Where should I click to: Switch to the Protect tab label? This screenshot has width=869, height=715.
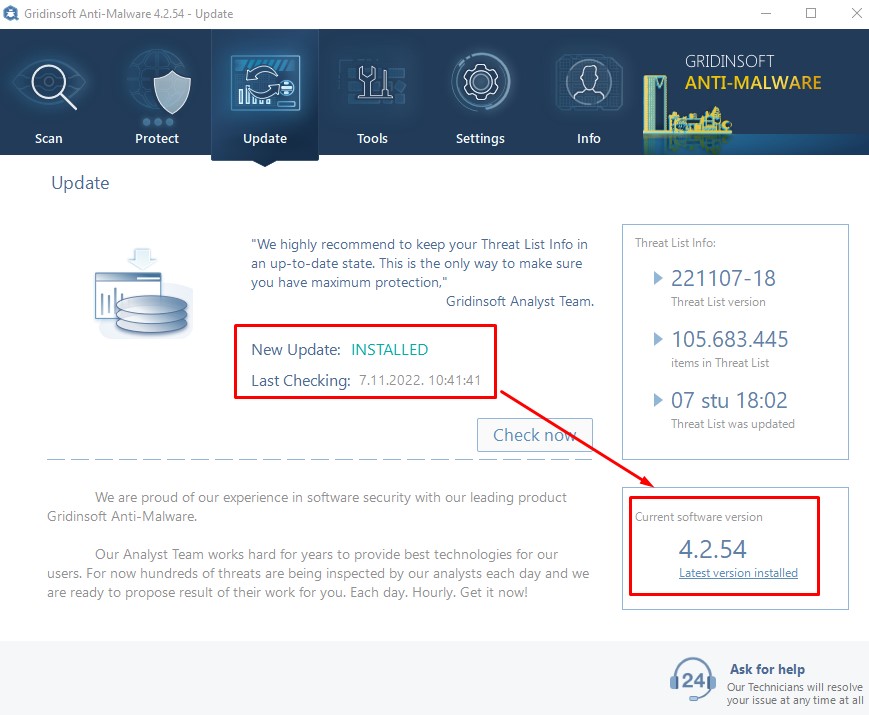(x=157, y=139)
